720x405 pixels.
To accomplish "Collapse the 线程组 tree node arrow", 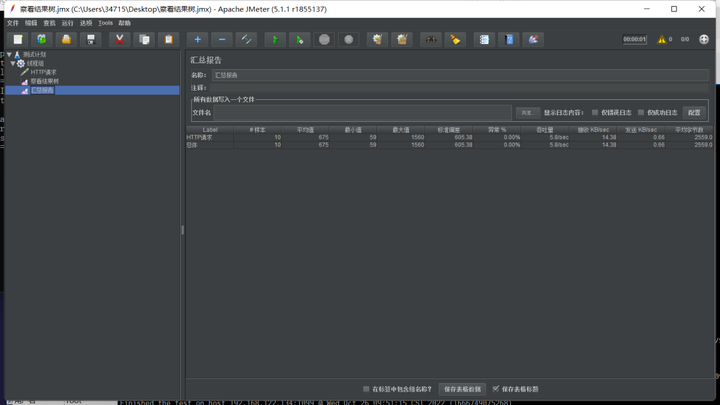I will pyautogui.click(x=13, y=63).
